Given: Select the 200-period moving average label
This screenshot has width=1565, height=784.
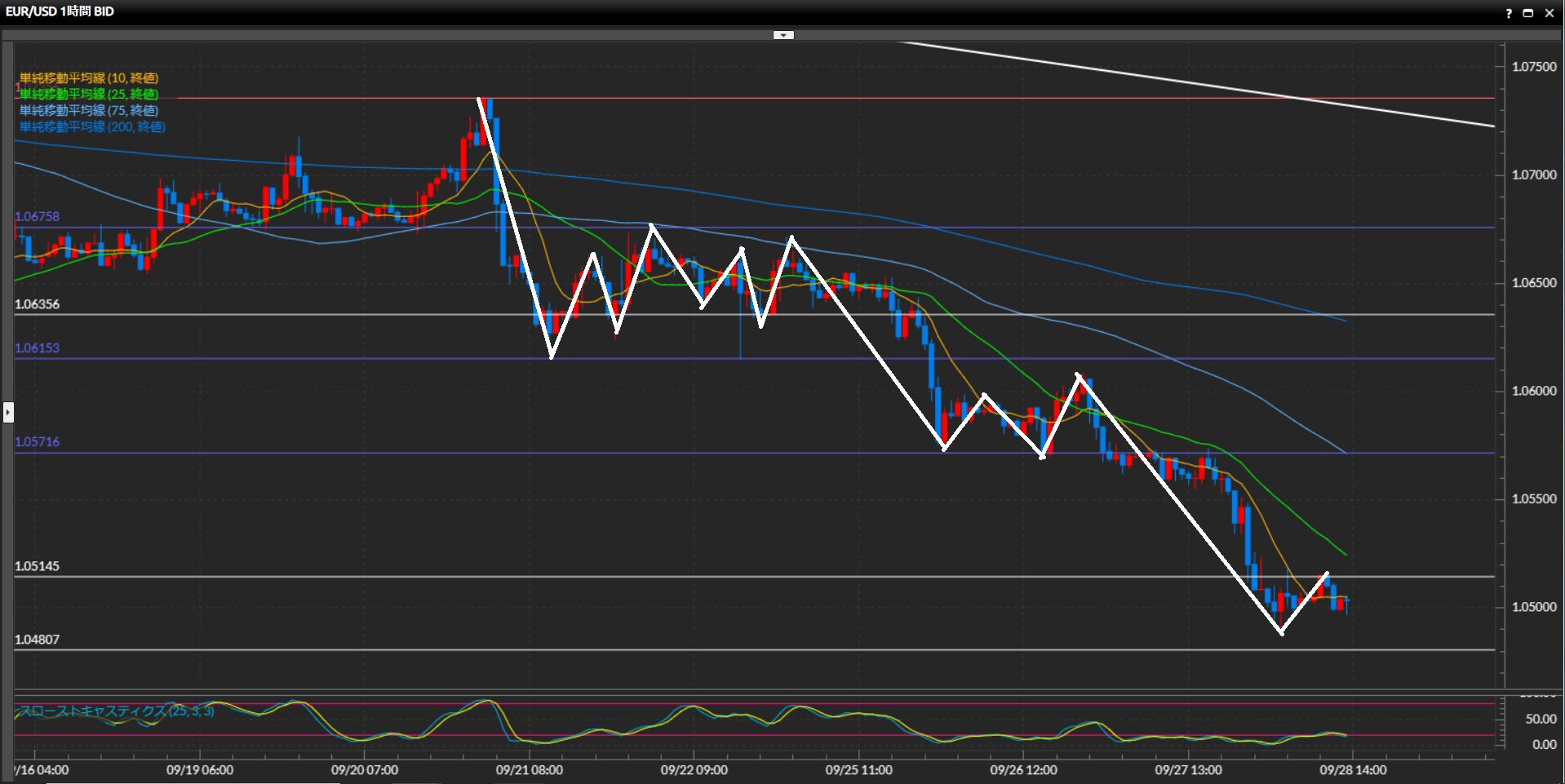Looking at the screenshot, I should pyautogui.click(x=92, y=127).
